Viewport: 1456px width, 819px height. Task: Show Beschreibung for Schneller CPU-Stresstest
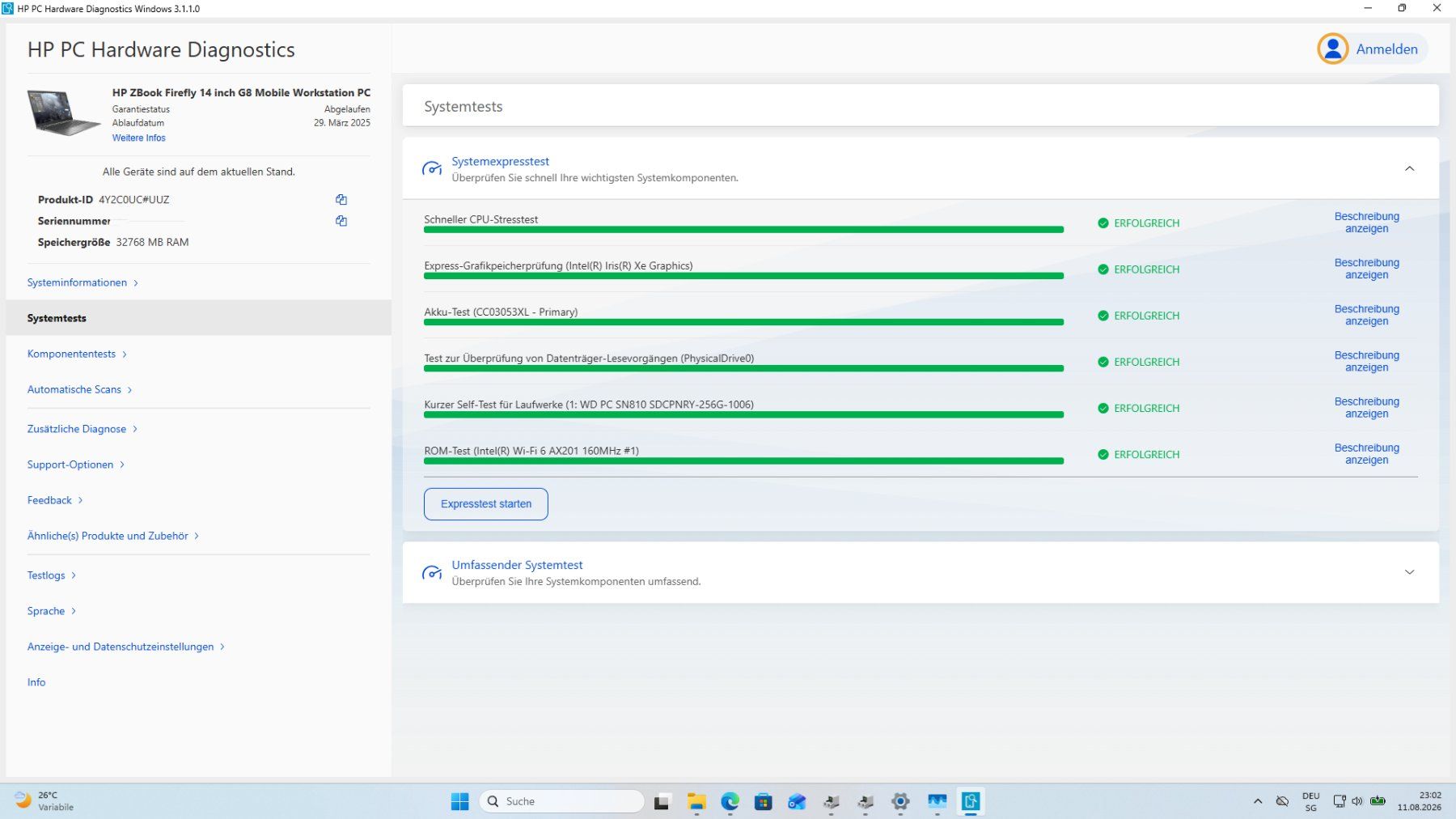coord(1366,223)
